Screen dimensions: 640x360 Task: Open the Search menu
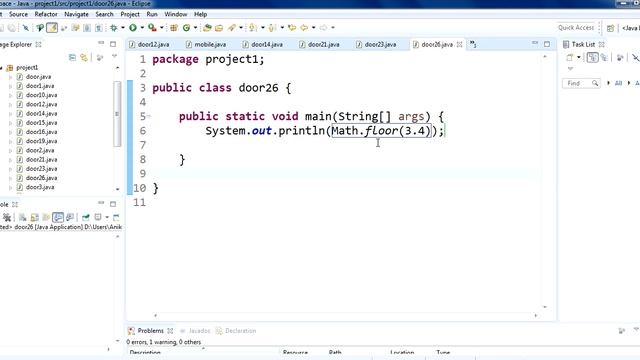click(x=104, y=14)
